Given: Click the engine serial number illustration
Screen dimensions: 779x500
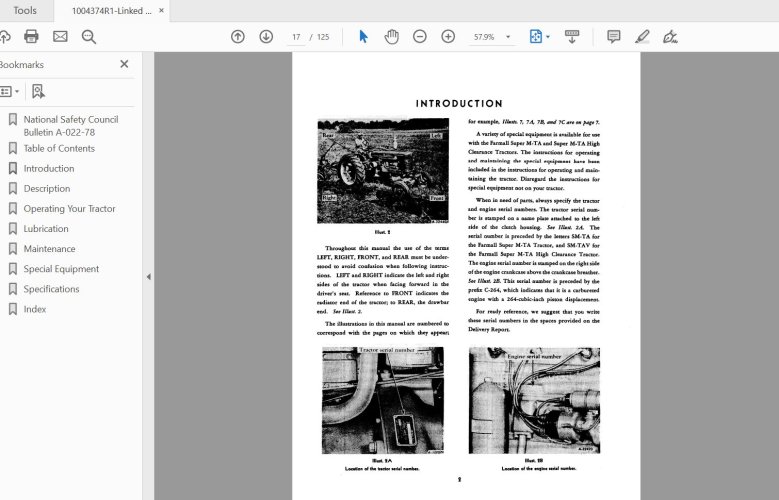Looking at the screenshot, I should [534, 400].
